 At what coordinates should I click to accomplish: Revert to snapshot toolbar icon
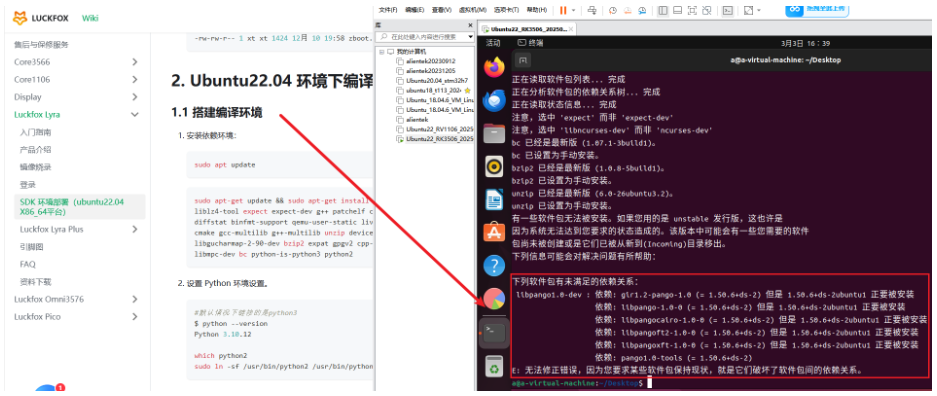[x=627, y=10]
